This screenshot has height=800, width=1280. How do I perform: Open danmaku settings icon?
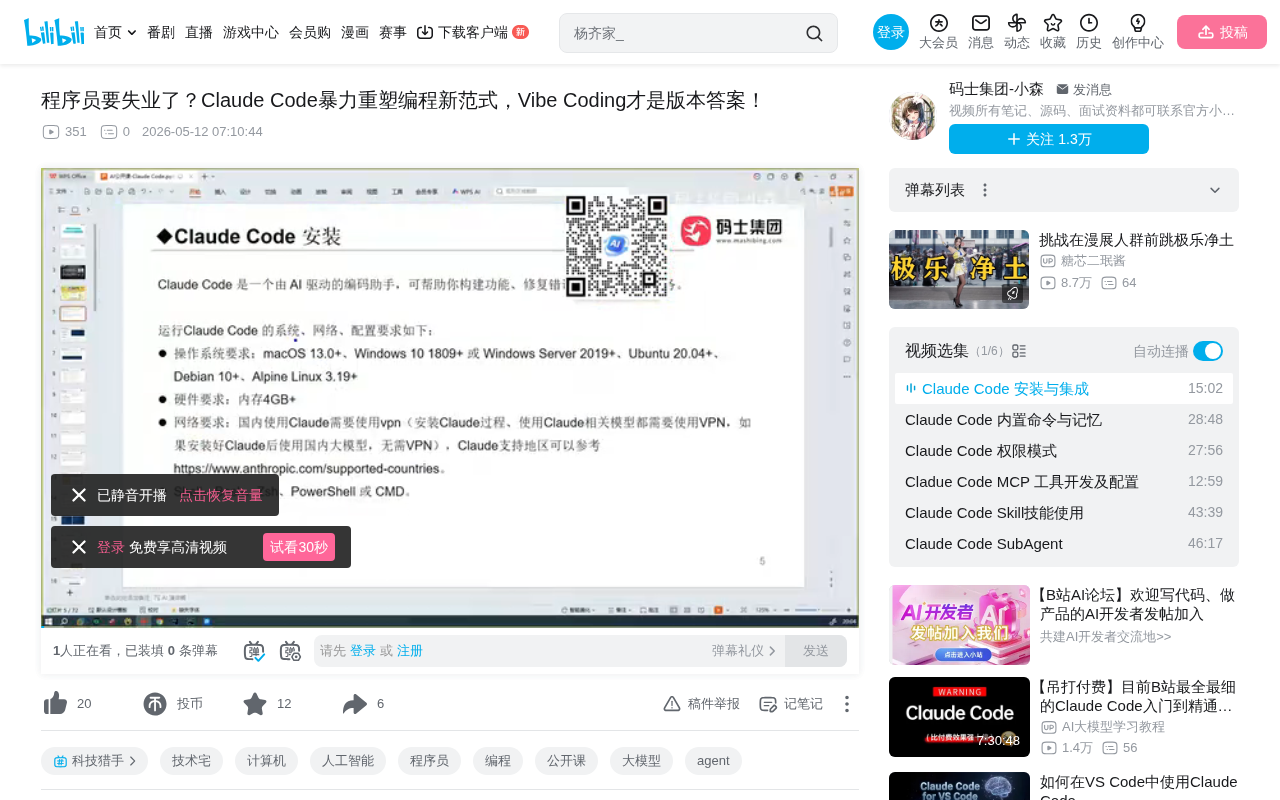[x=290, y=651]
